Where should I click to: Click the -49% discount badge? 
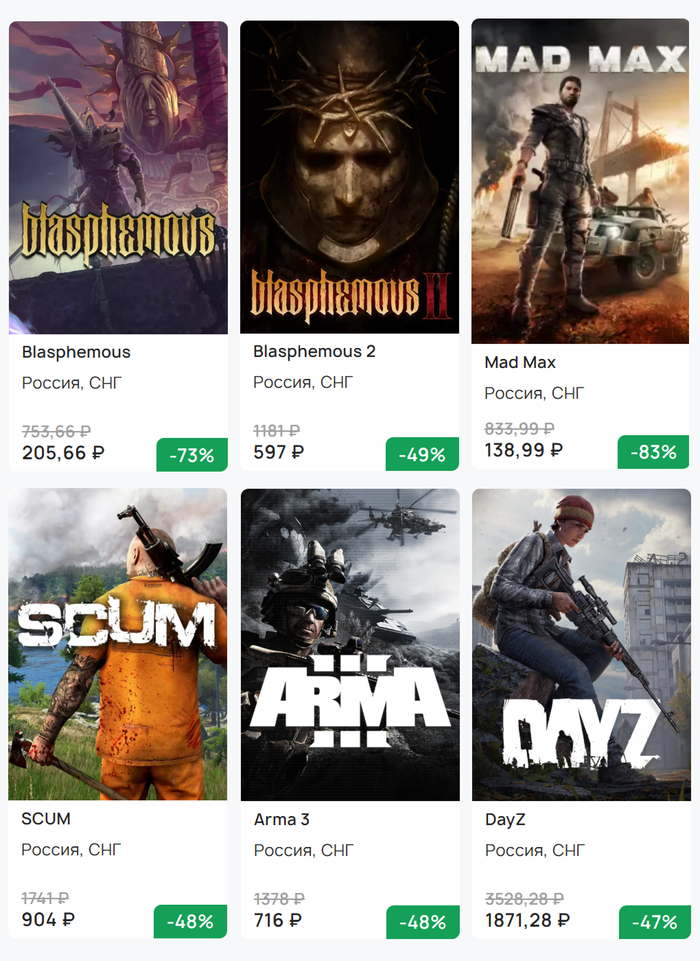pos(422,455)
